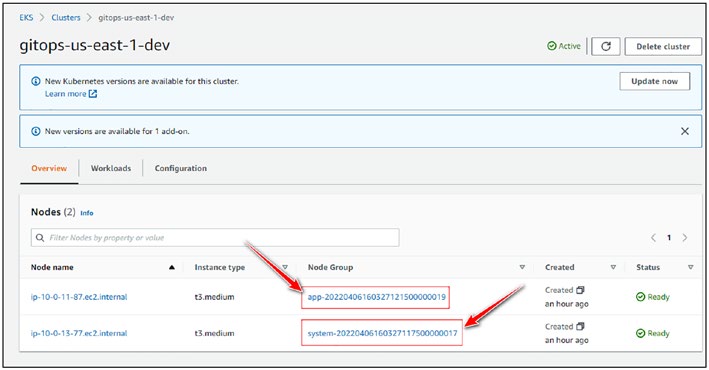709x370 pixels.
Task: Click t3.medium in ip-10-0-11-87 row
Action: point(214,297)
